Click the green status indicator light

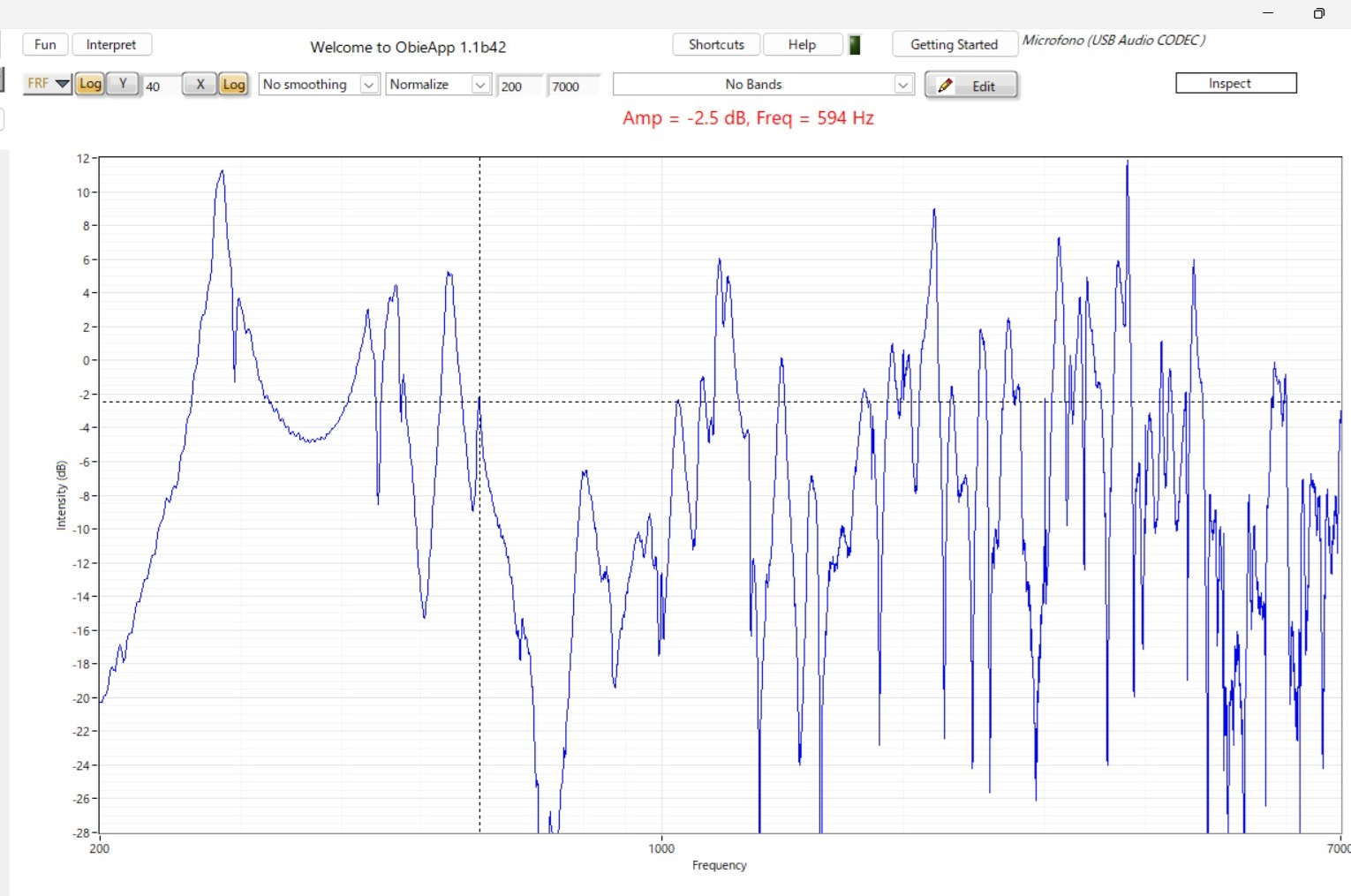point(854,45)
